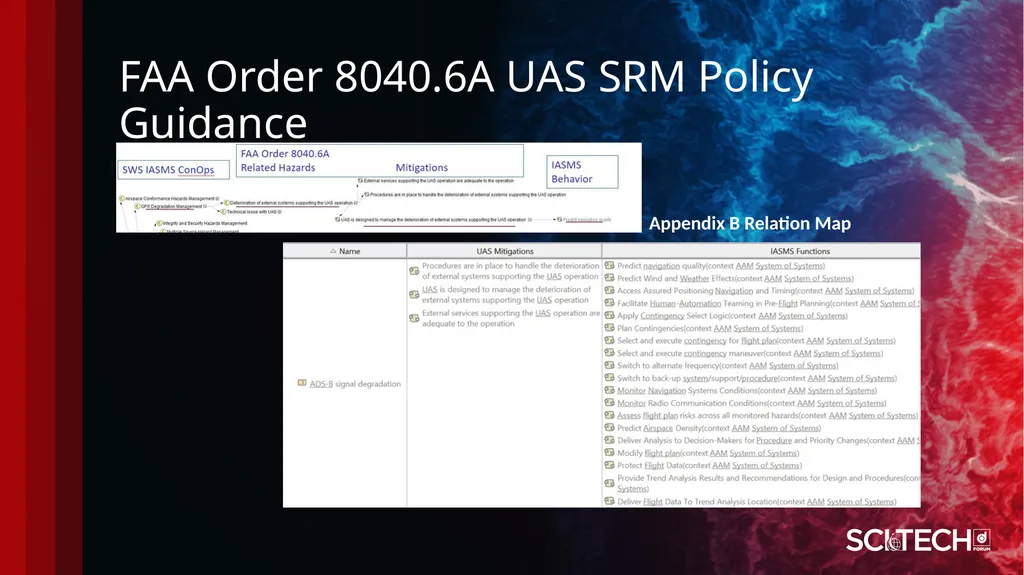Viewport: 1024px width, 575px height.
Task: Click icon beside UAS is designed mitigation
Action: point(414,295)
